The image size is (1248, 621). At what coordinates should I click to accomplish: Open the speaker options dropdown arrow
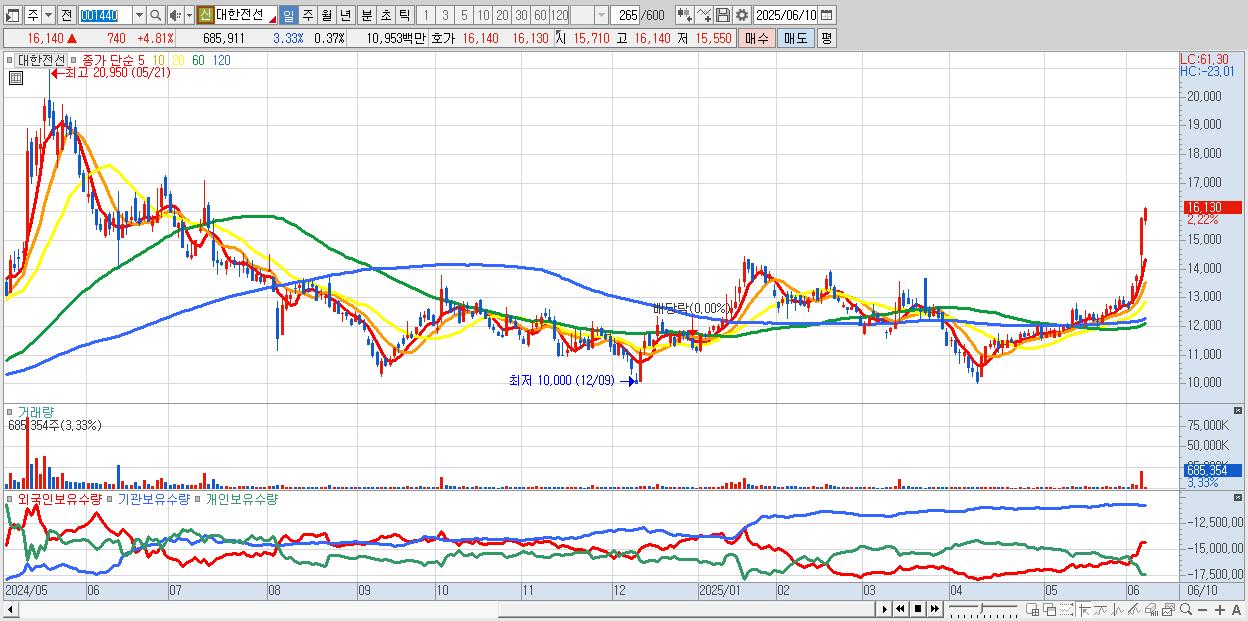coord(189,15)
